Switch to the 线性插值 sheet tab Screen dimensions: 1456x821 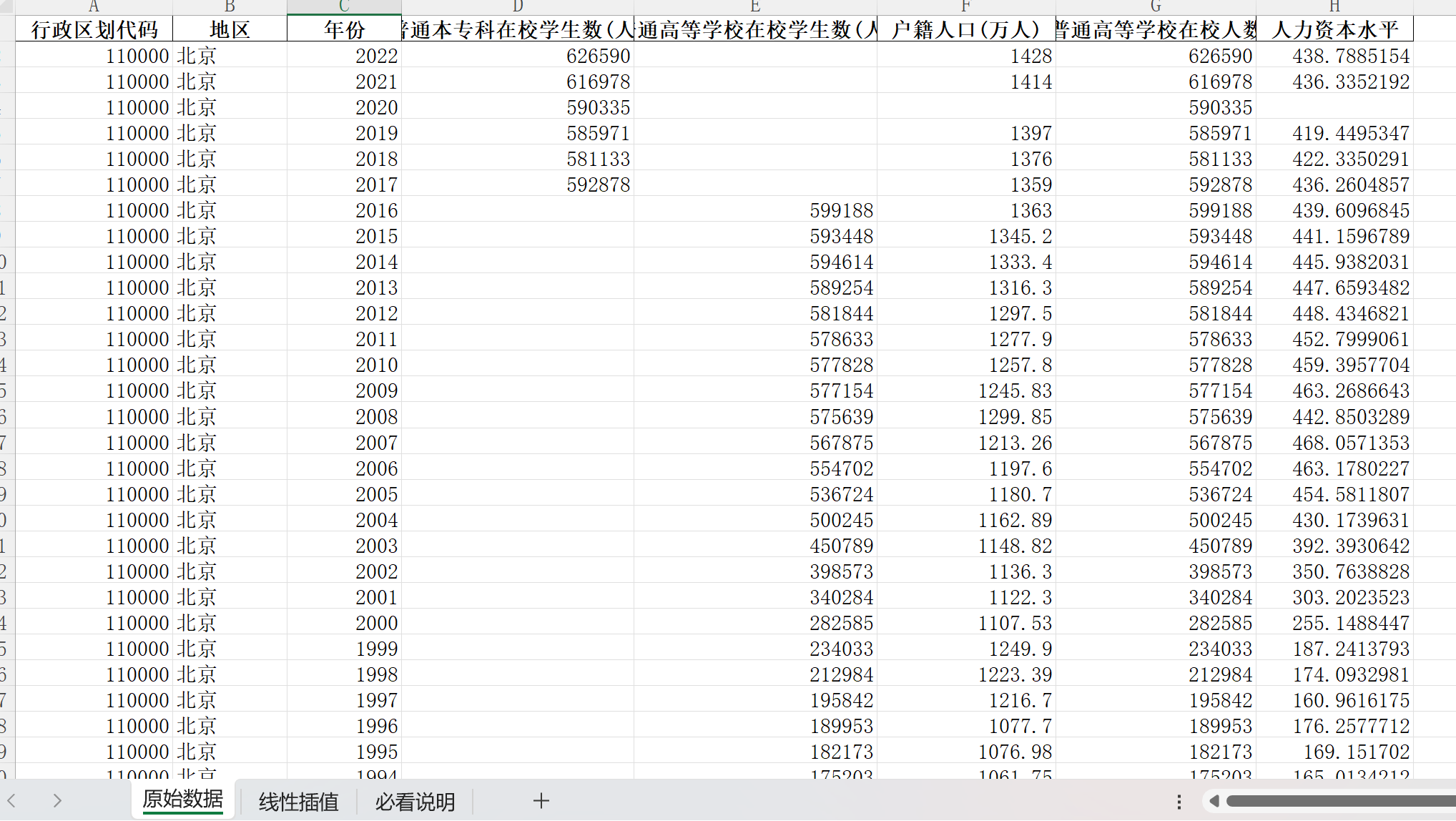(x=298, y=802)
